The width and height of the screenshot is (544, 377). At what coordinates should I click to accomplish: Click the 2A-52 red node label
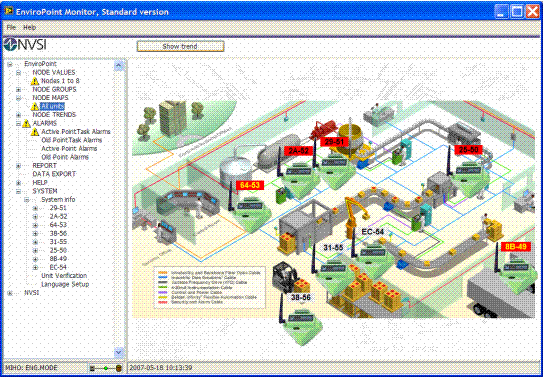pyautogui.click(x=298, y=151)
